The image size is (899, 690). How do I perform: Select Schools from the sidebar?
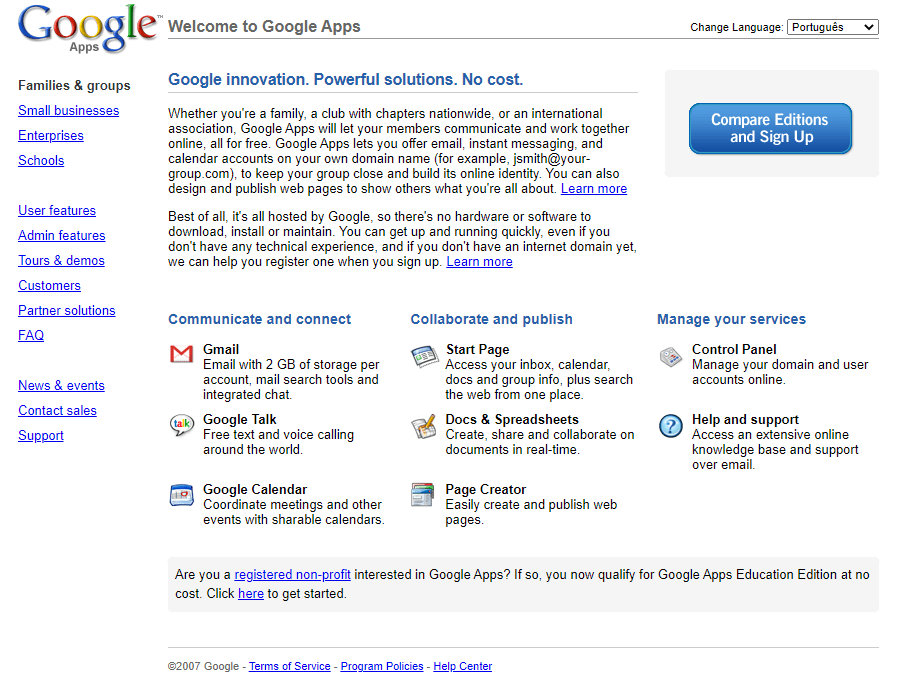[41, 161]
